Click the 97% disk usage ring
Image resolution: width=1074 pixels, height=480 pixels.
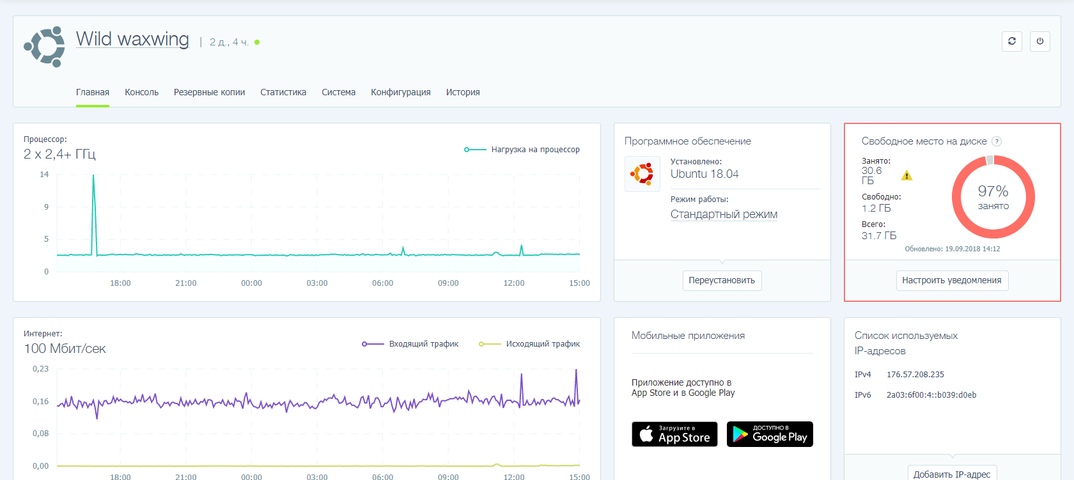993,196
